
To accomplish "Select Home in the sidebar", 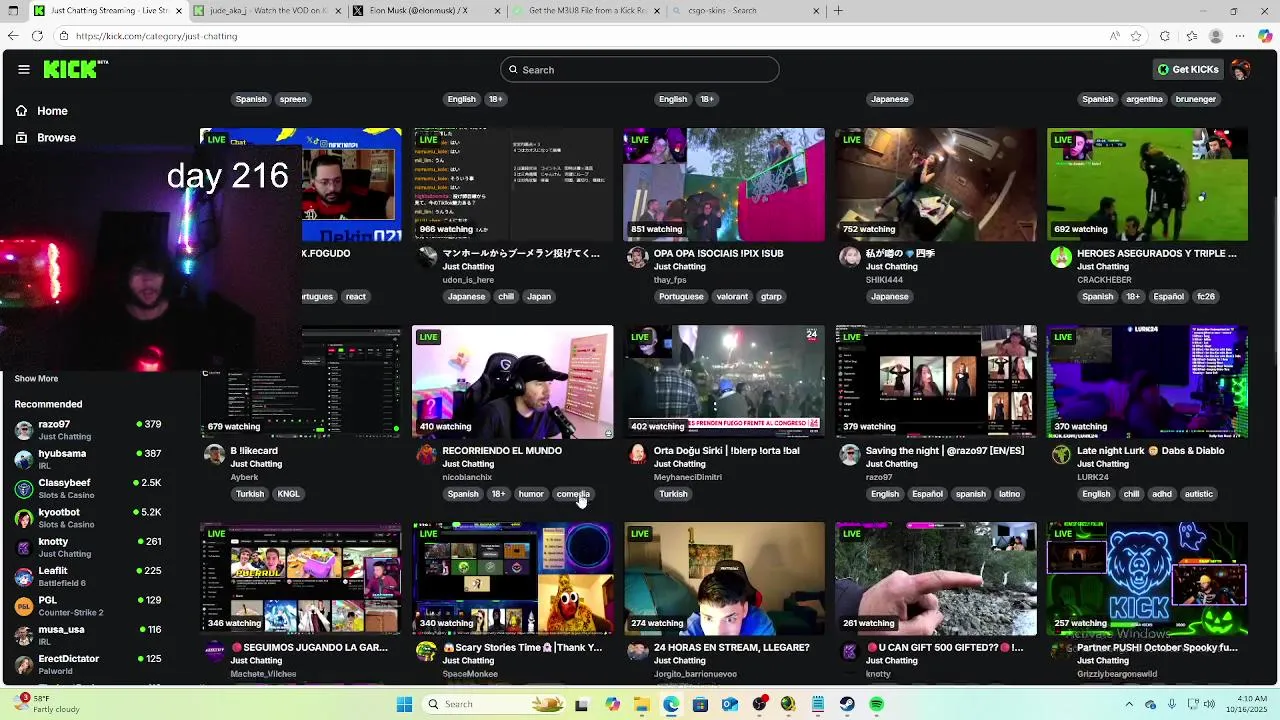I will [52, 111].
